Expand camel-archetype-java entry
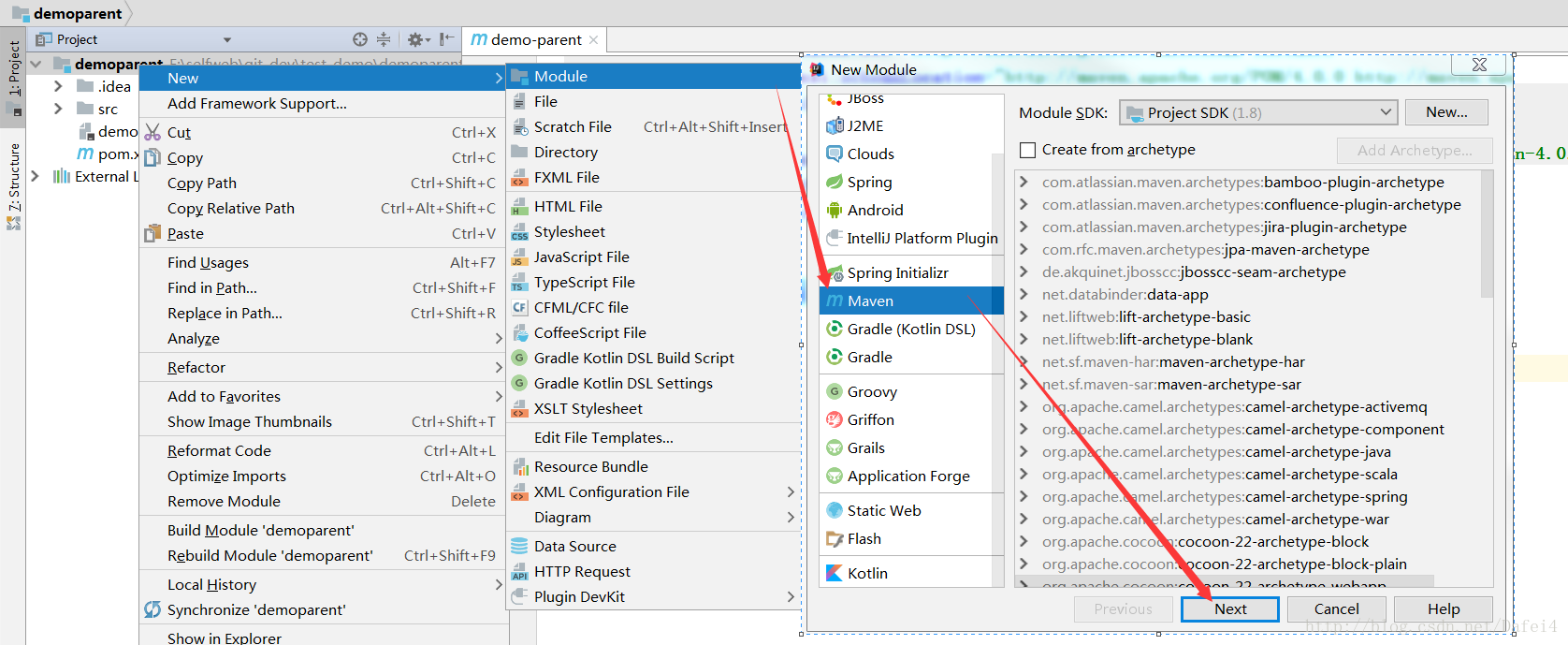Viewport: 1568px width, 645px height. coord(1024,451)
